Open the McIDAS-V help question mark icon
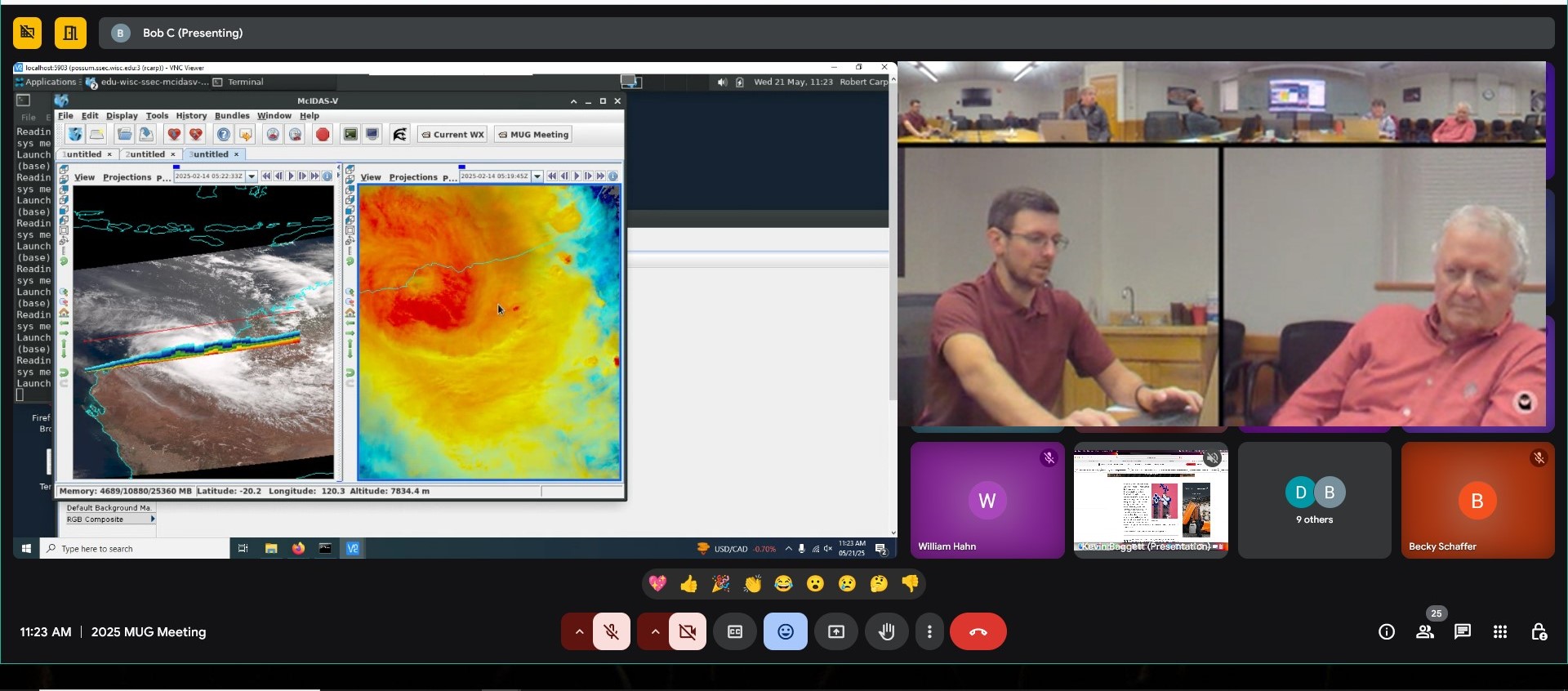Image resolution: width=1568 pixels, height=691 pixels. (223, 134)
